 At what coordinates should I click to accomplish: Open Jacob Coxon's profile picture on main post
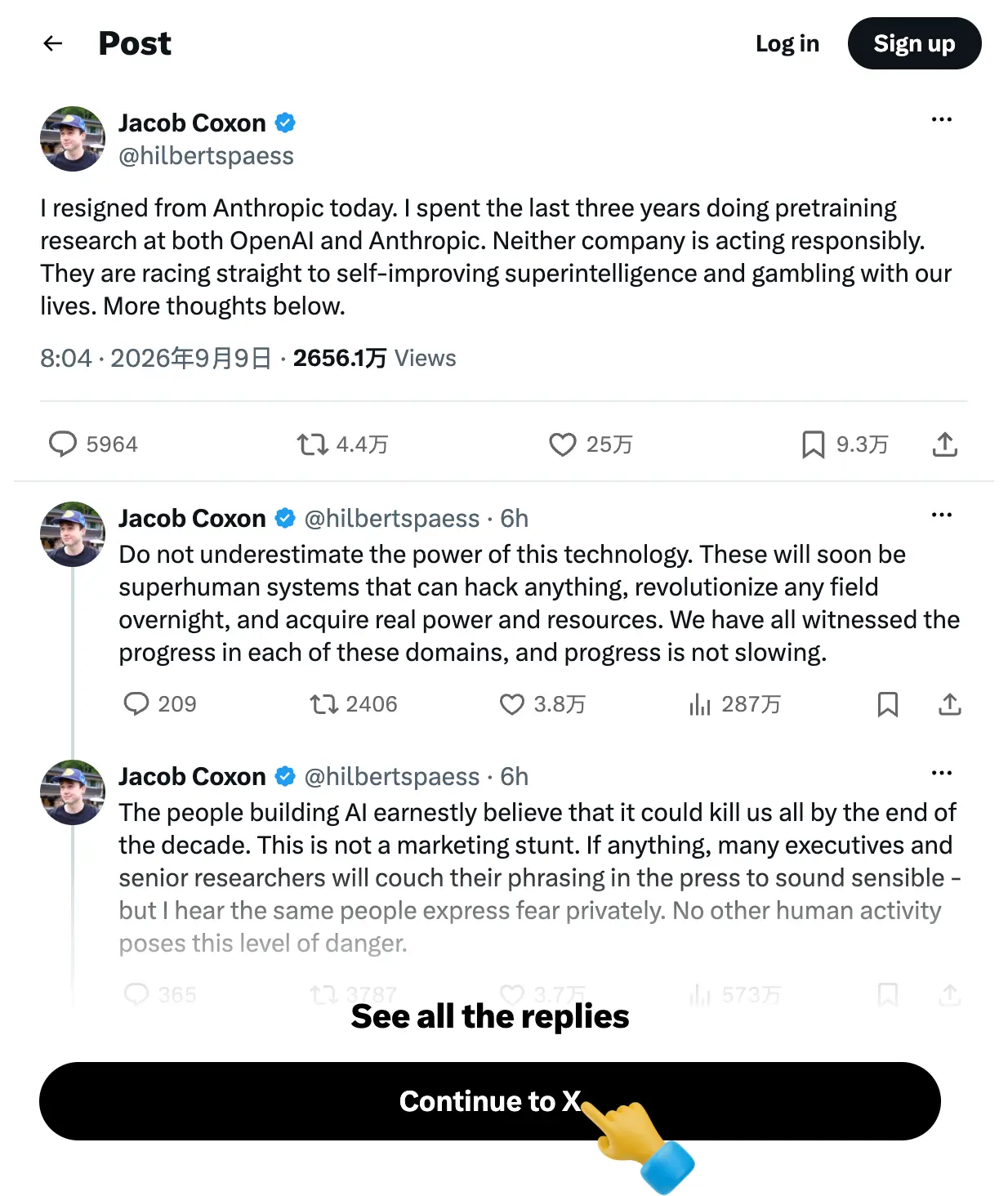(x=73, y=139)
